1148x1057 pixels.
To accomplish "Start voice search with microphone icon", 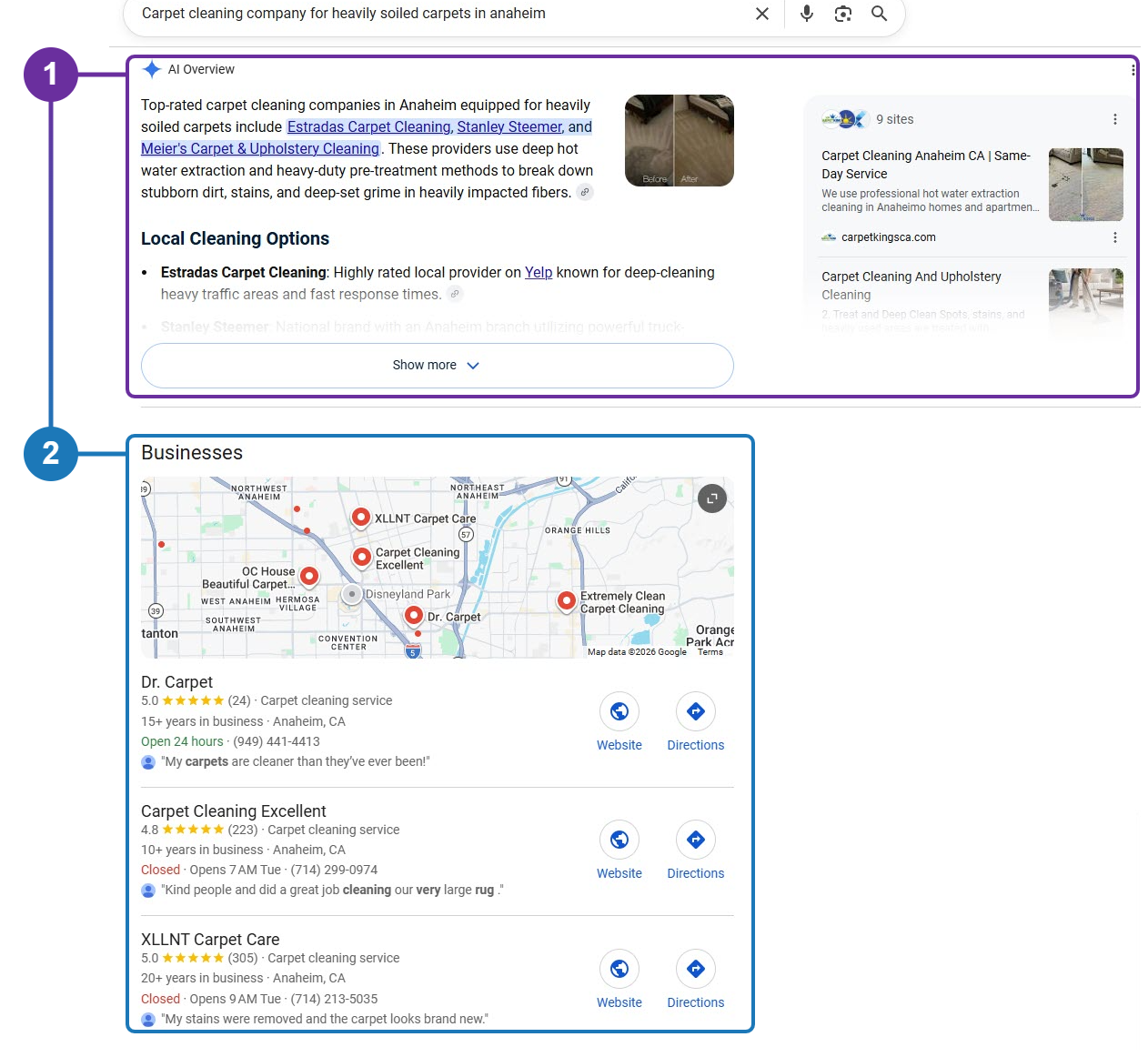I will click(807, 14).
